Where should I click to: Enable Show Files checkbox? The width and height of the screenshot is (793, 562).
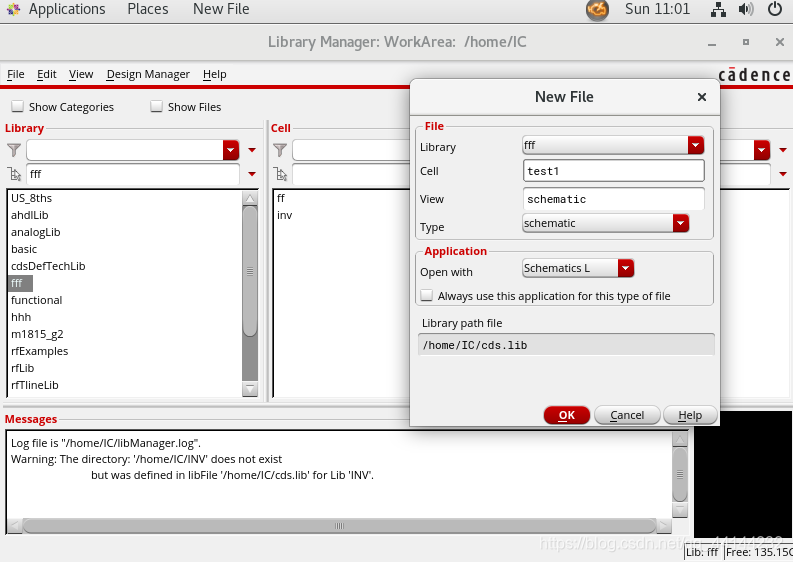[x=156, y=106]
